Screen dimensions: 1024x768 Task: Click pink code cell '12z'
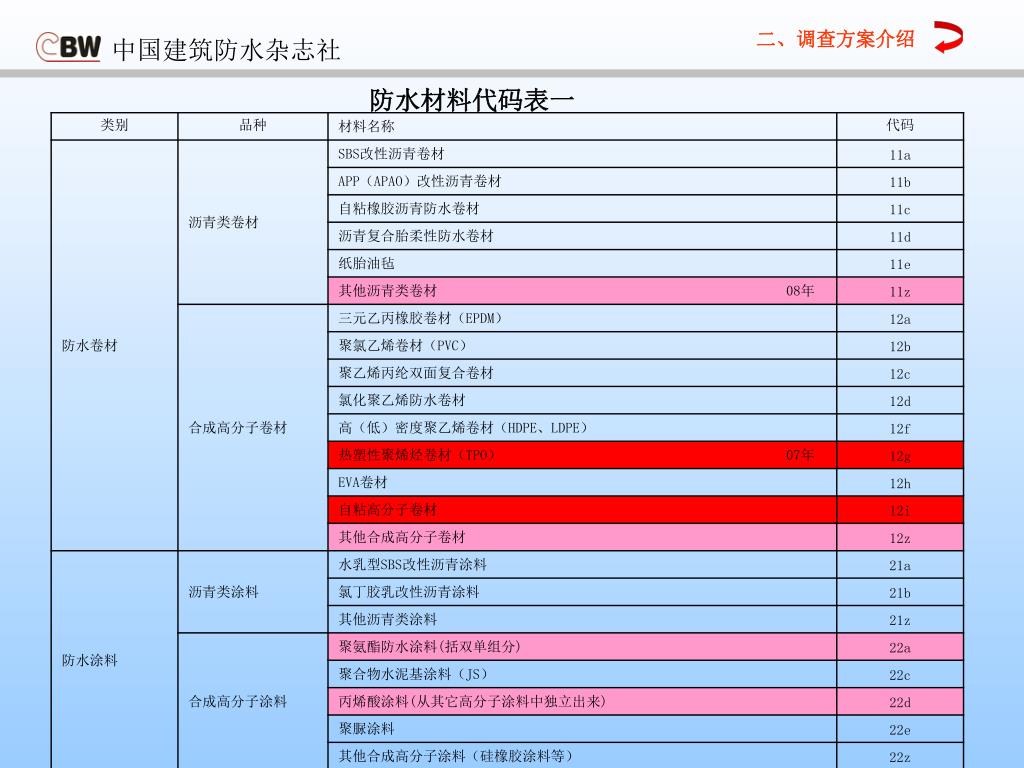(x=900, y=537)
